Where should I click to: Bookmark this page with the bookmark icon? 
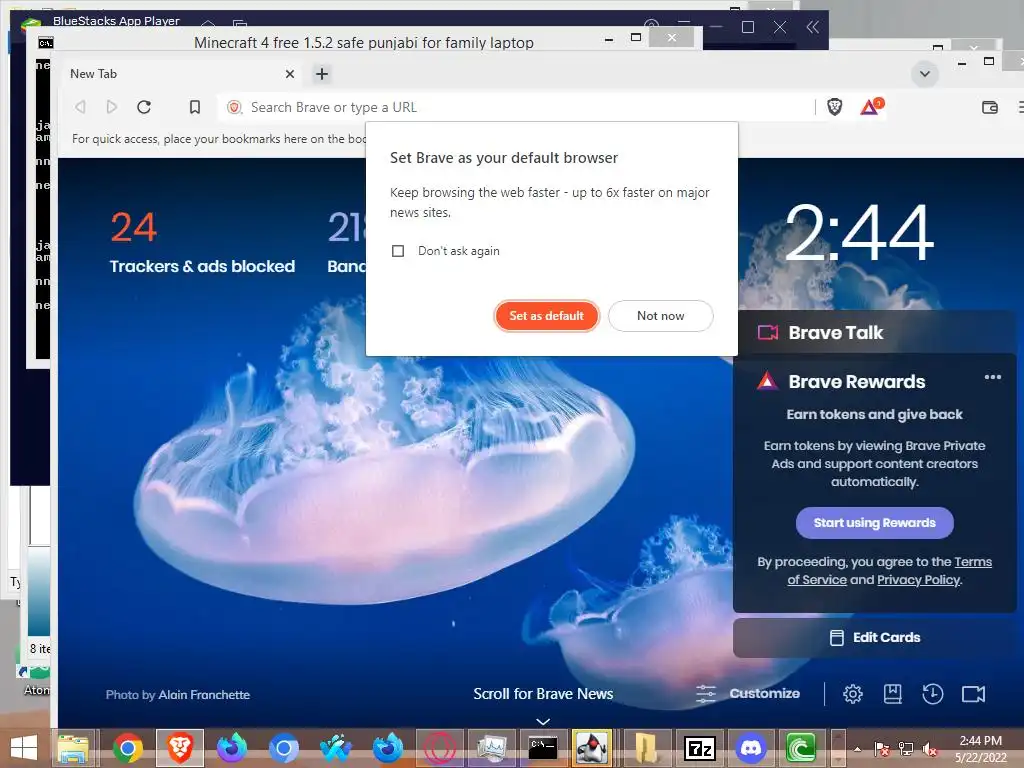pos(195,106)
